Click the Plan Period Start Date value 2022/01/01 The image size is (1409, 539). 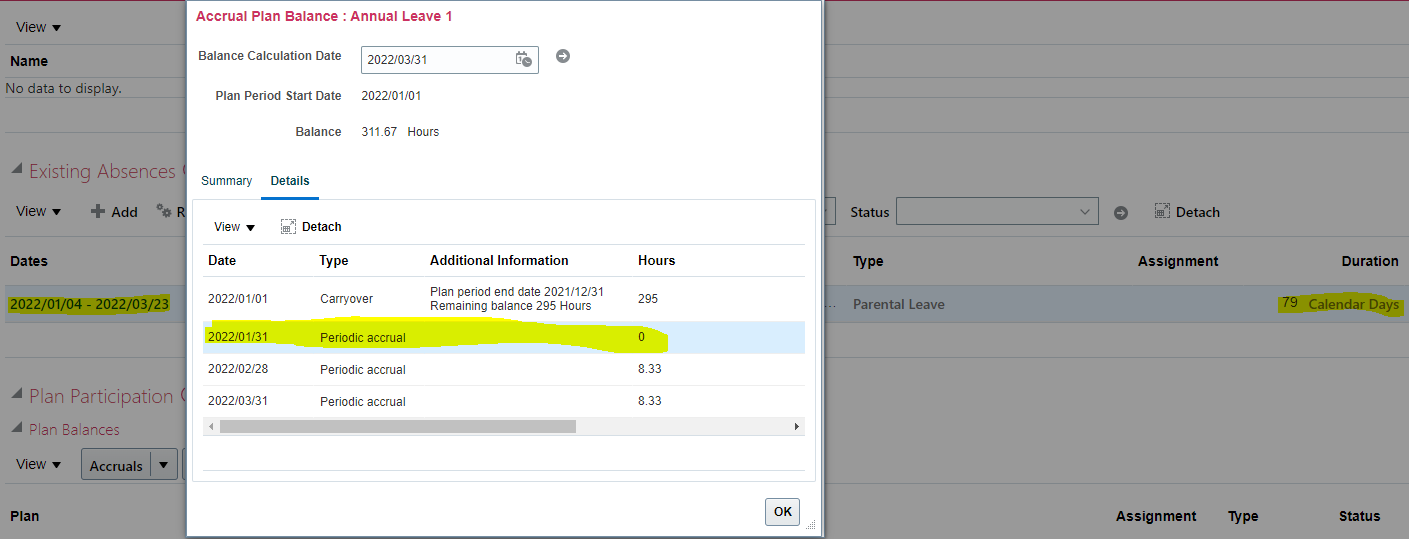(391, 96)
